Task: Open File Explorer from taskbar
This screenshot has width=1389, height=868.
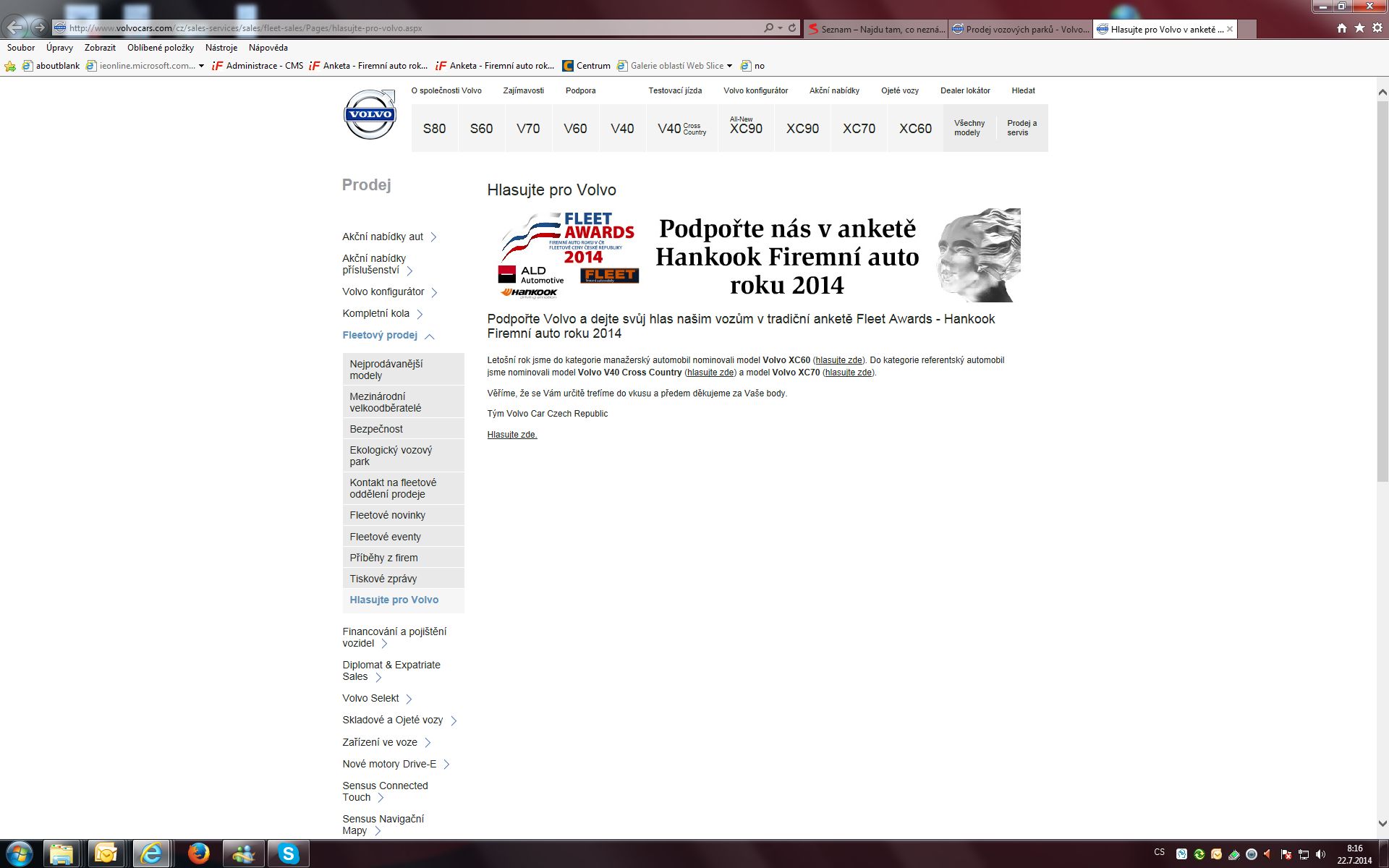Action: tap(61, 854)
